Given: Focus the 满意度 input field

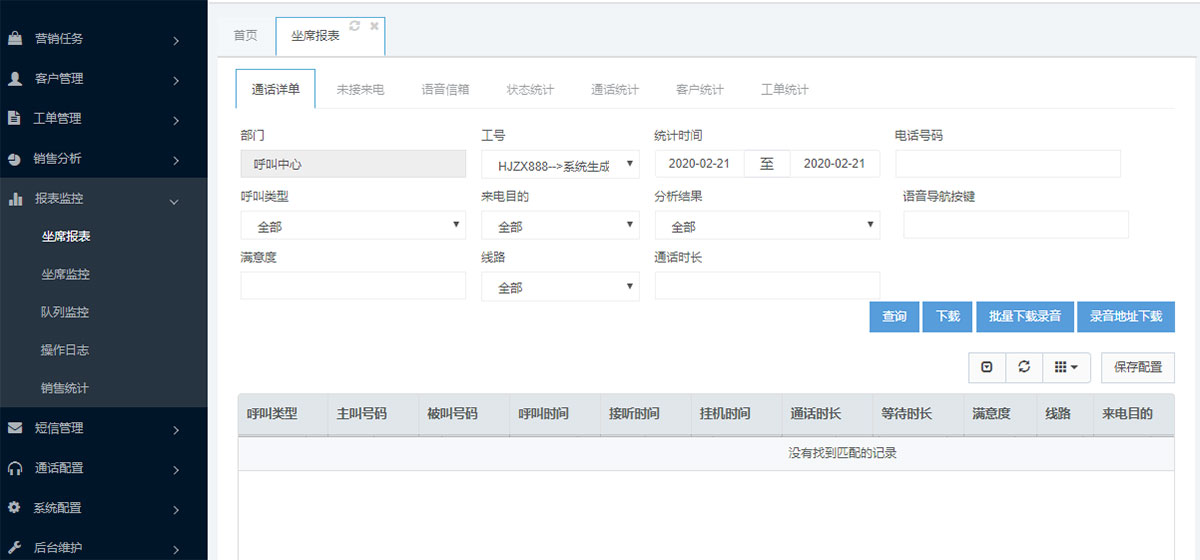Looking at the screenshot, I should (x=353, y=286).
